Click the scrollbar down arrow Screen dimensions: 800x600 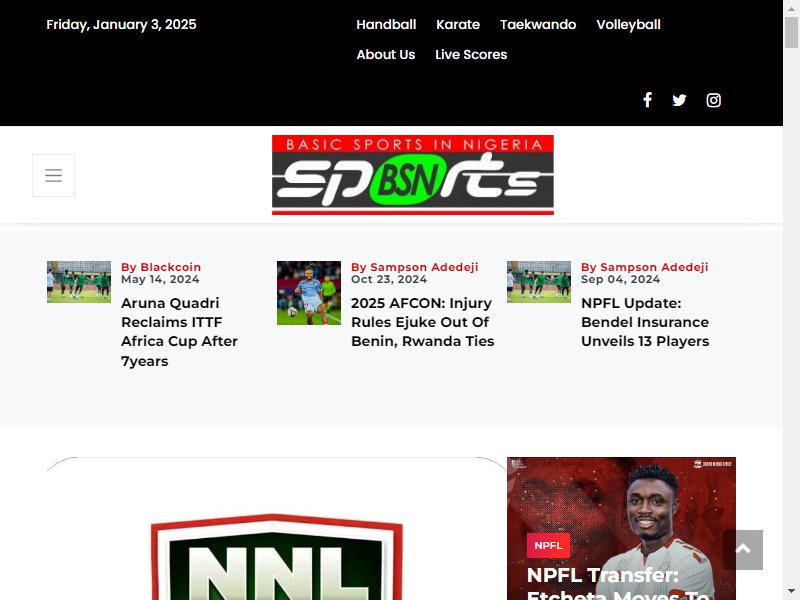[791, 593]
